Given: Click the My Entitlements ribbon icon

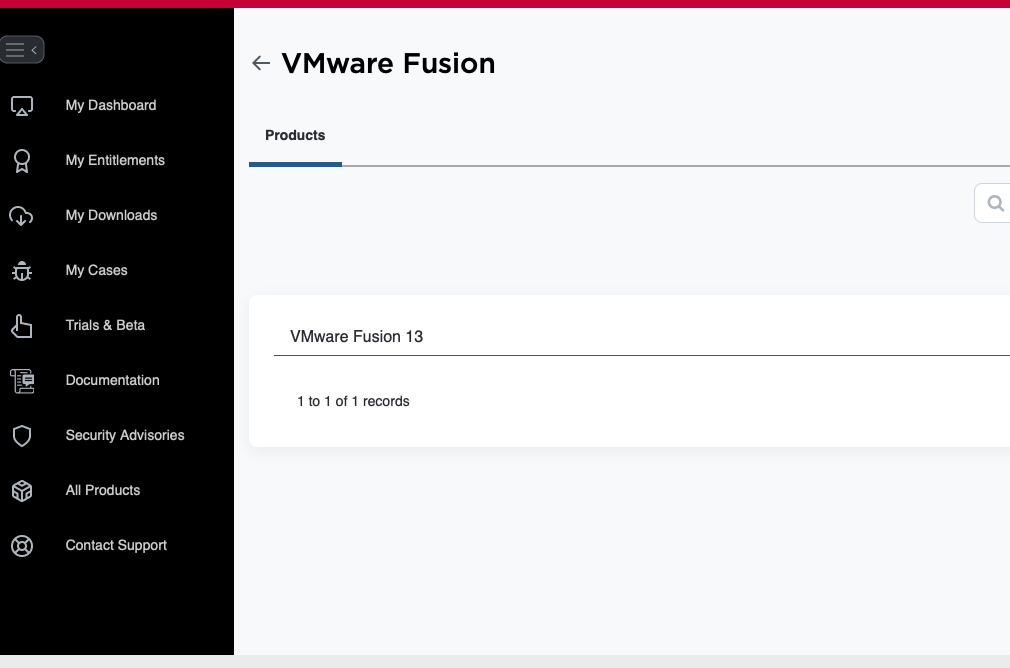Looking at the screenshot, I should 22,161.
